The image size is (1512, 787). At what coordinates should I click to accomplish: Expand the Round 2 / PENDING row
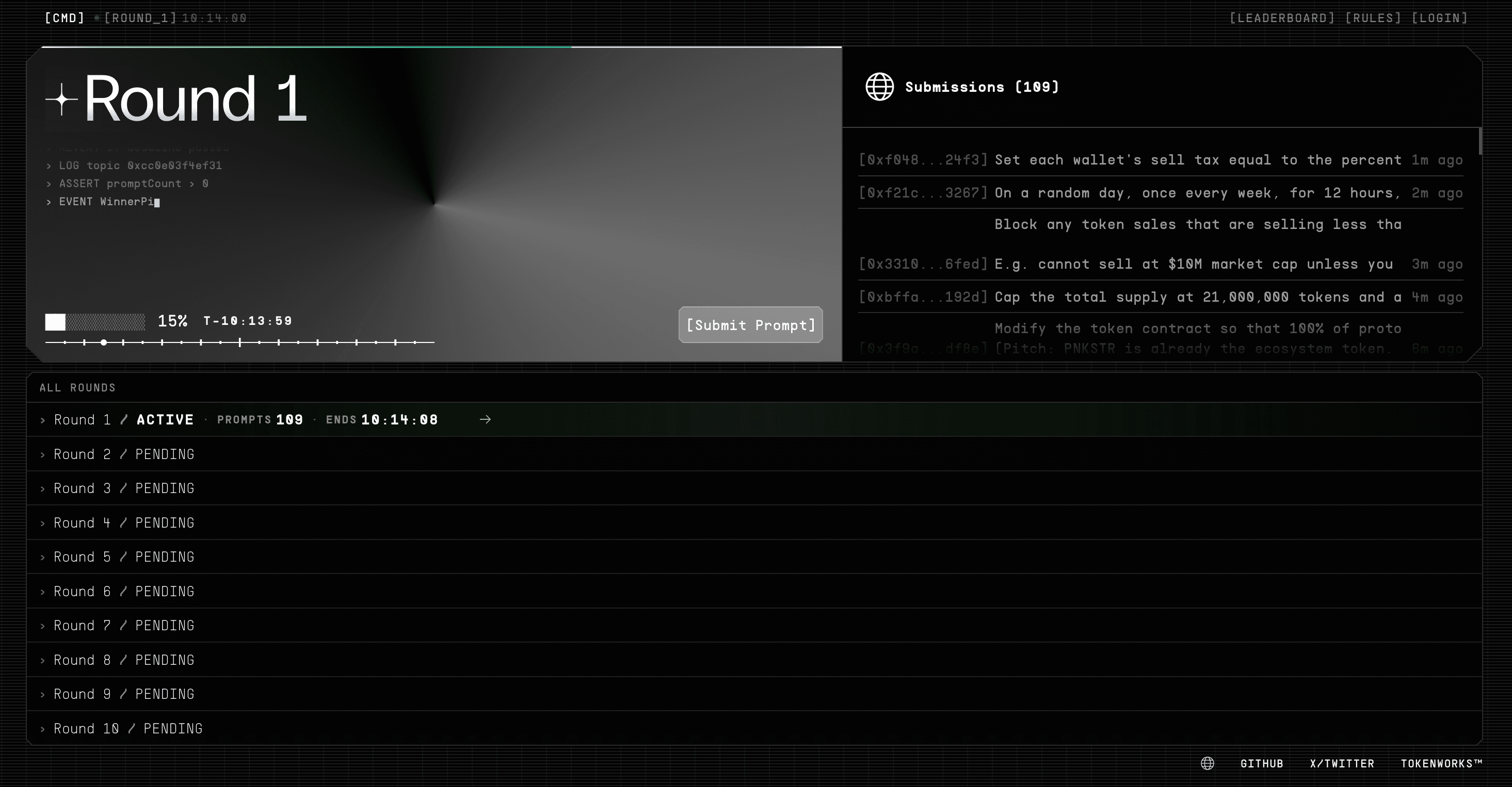[754, 454]
